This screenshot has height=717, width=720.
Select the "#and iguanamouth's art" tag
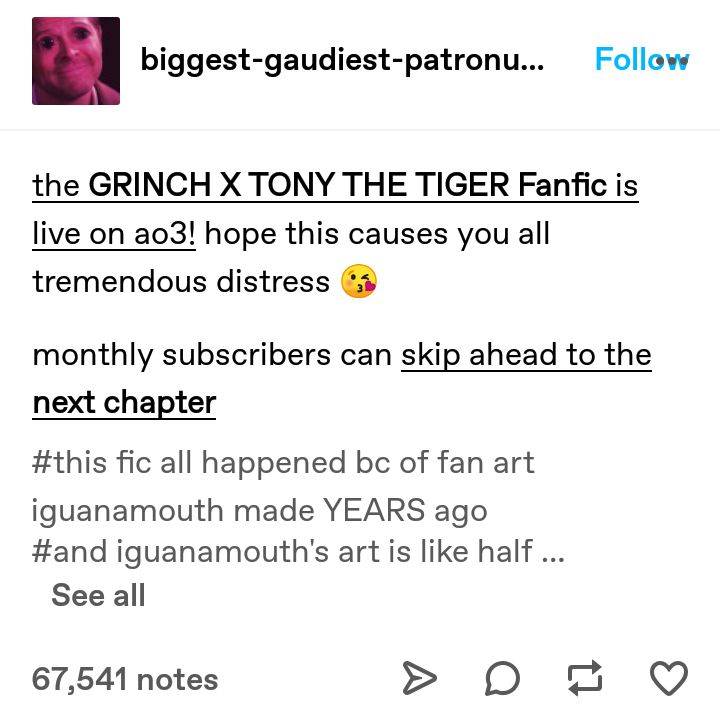coord(283,551)
